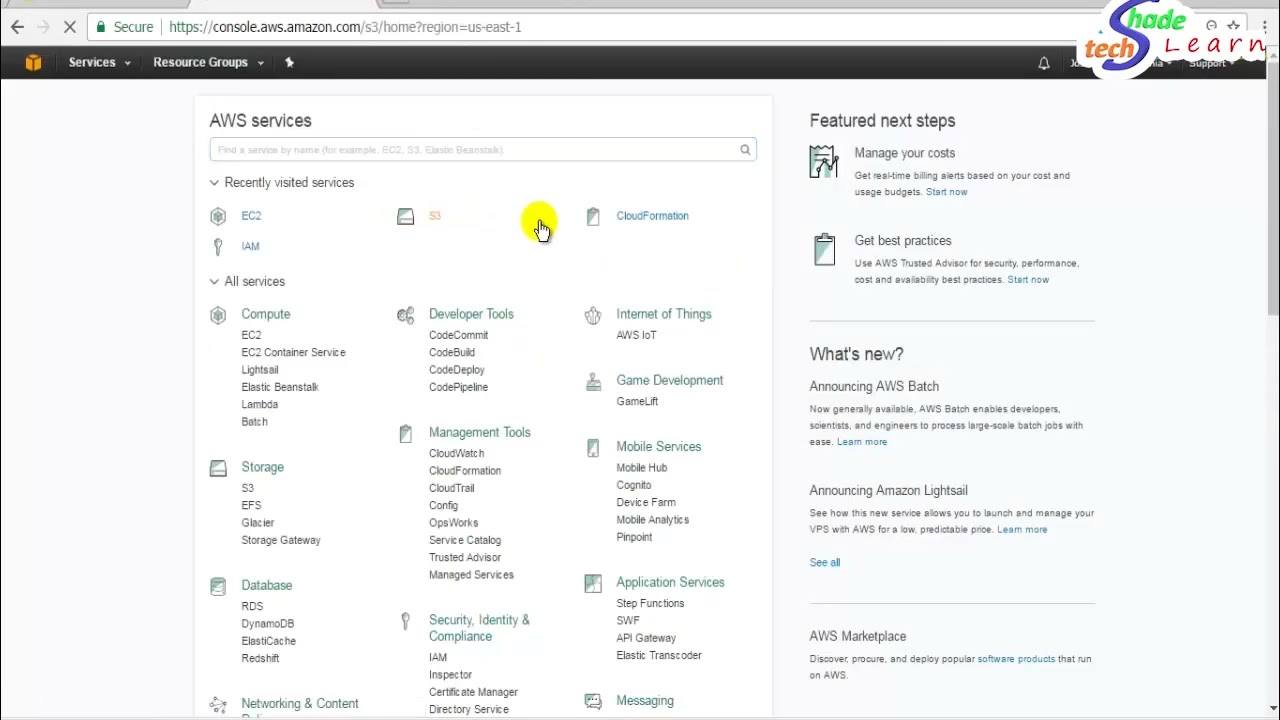Open API Gateway under Application Services
The width and height of the screenshot is (1280, 720).
point(646,638)
